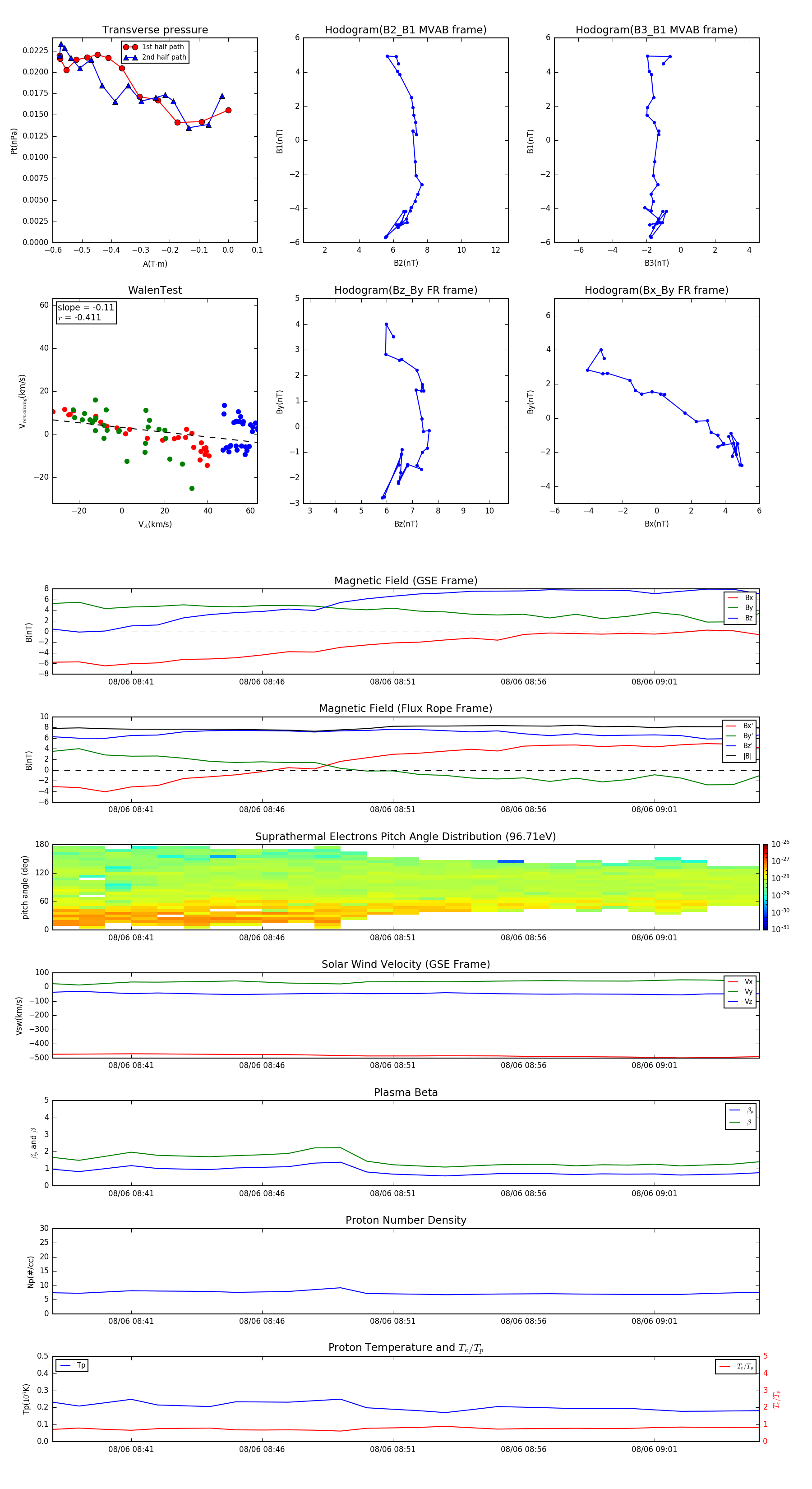This screenshot has height=1489, width=812.
Task: Click the 'Proton Temperature and Te/Tp' title
Action: click(x=406, y=1348)
